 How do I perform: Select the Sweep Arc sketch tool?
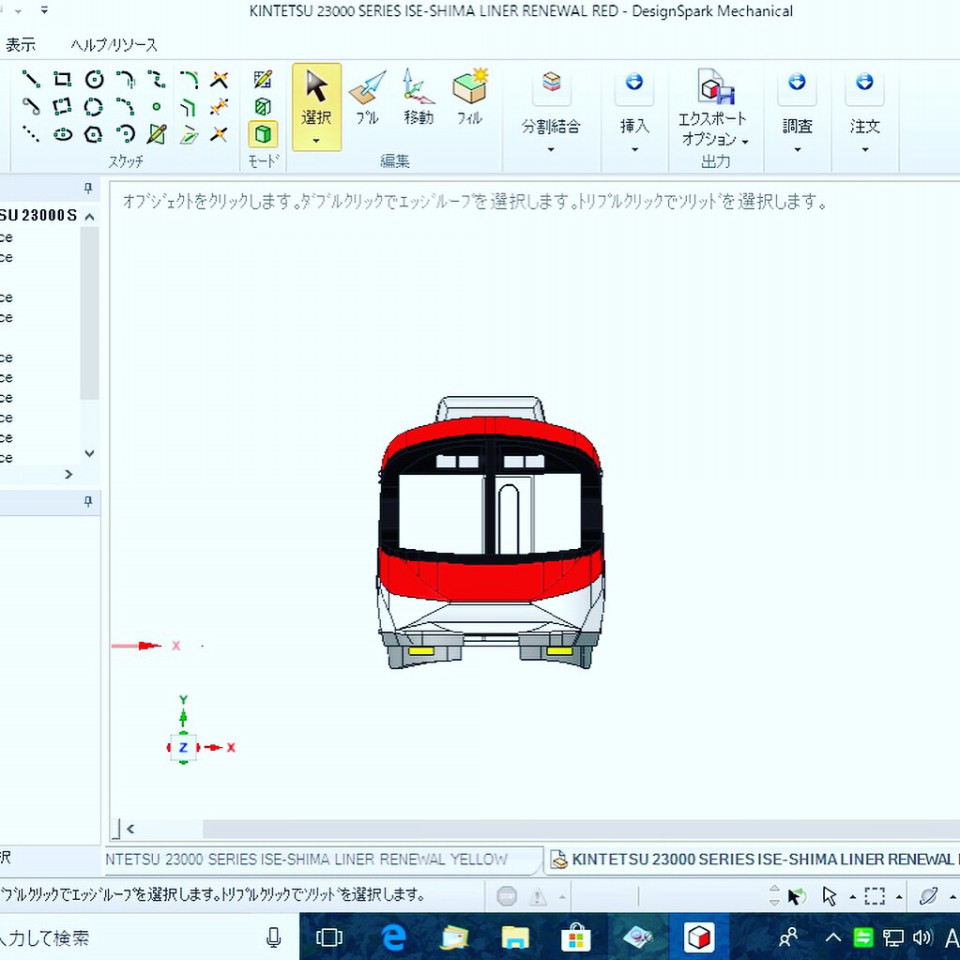point(126,134)
